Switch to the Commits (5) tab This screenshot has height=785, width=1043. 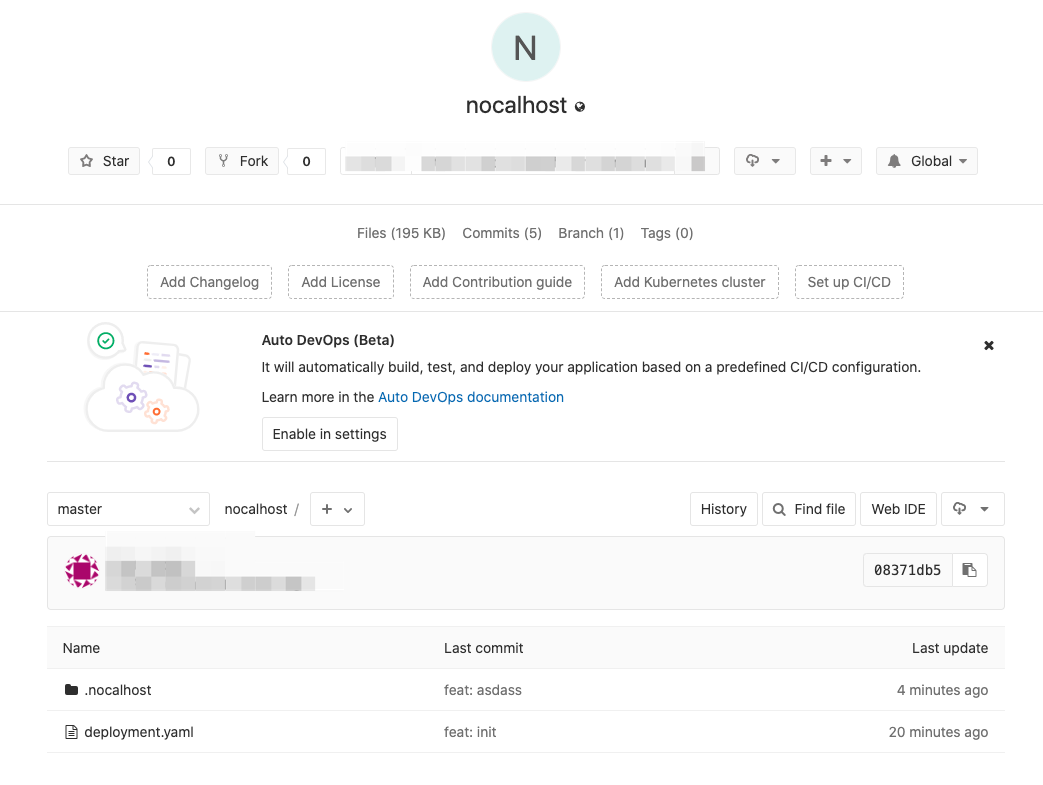pyautogui.click(x=501, y=233)
